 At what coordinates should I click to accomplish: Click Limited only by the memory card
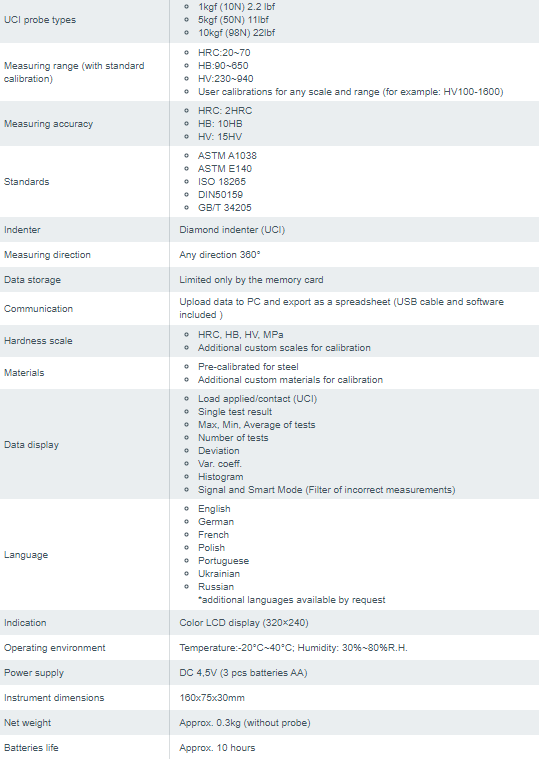(x=251, y=280)
